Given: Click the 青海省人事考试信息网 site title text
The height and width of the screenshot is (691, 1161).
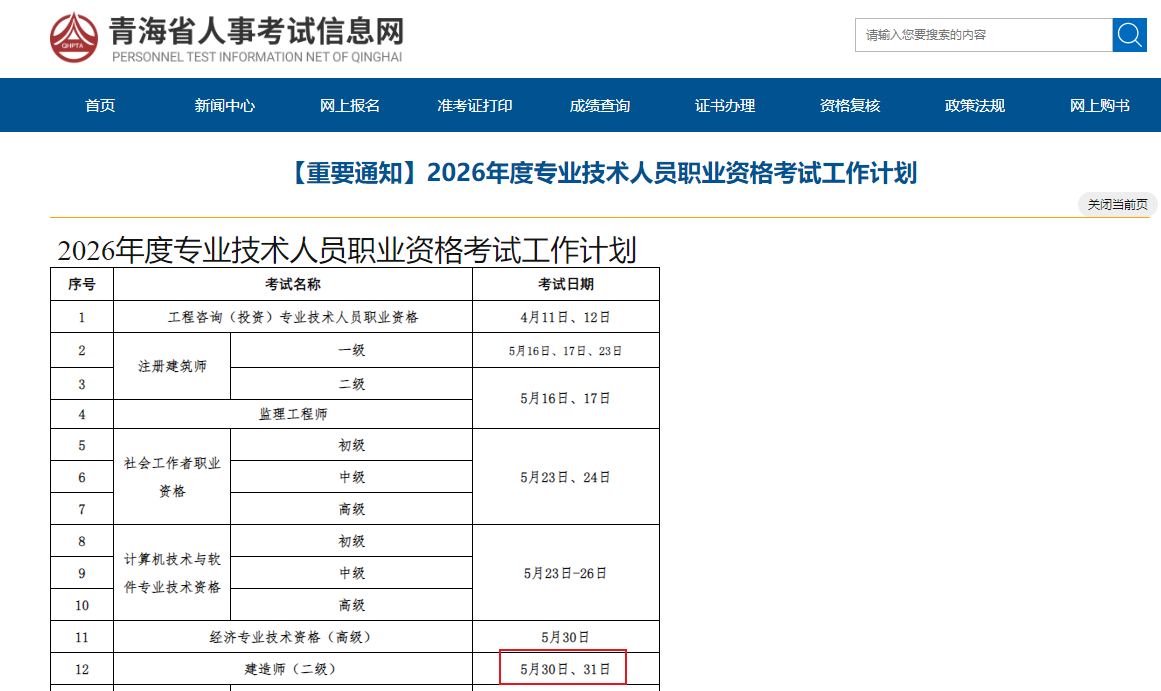Looking at the screenshot, I should coord(257,28).
